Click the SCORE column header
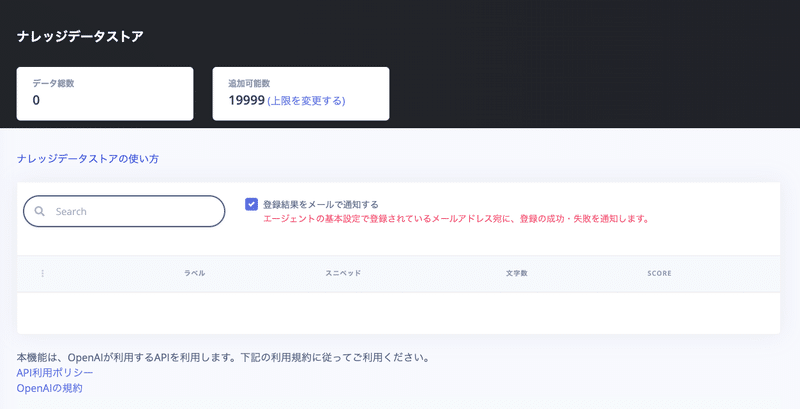Viewport: 800px width, 409px height. [x=659, y=273]
